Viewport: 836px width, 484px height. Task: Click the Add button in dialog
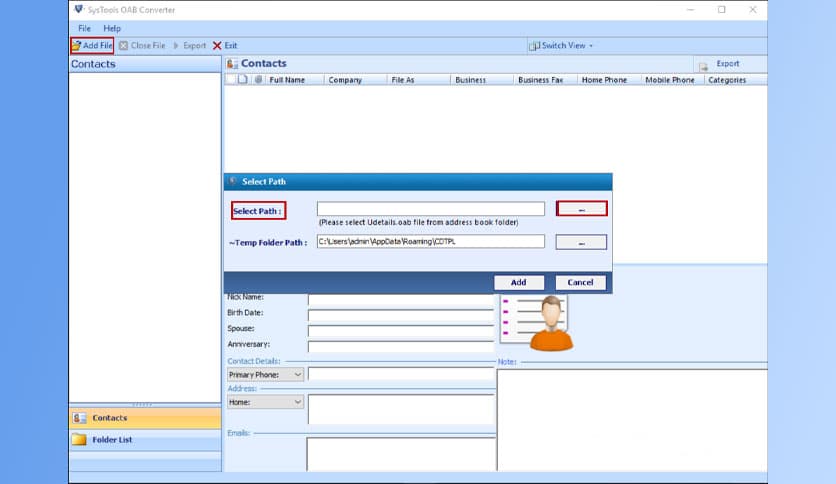coord(519,283)
